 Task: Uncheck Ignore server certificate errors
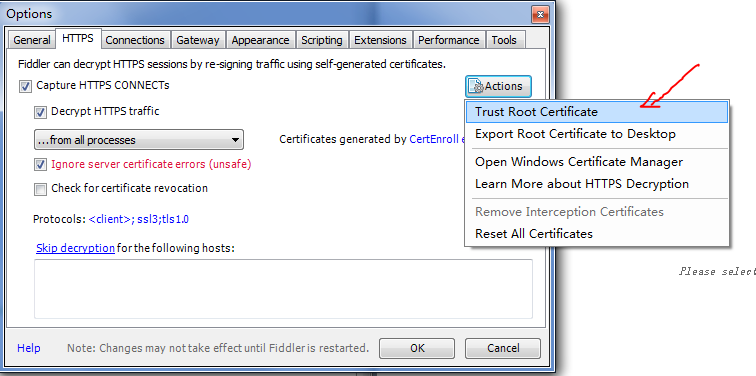(x=40, y=165)
